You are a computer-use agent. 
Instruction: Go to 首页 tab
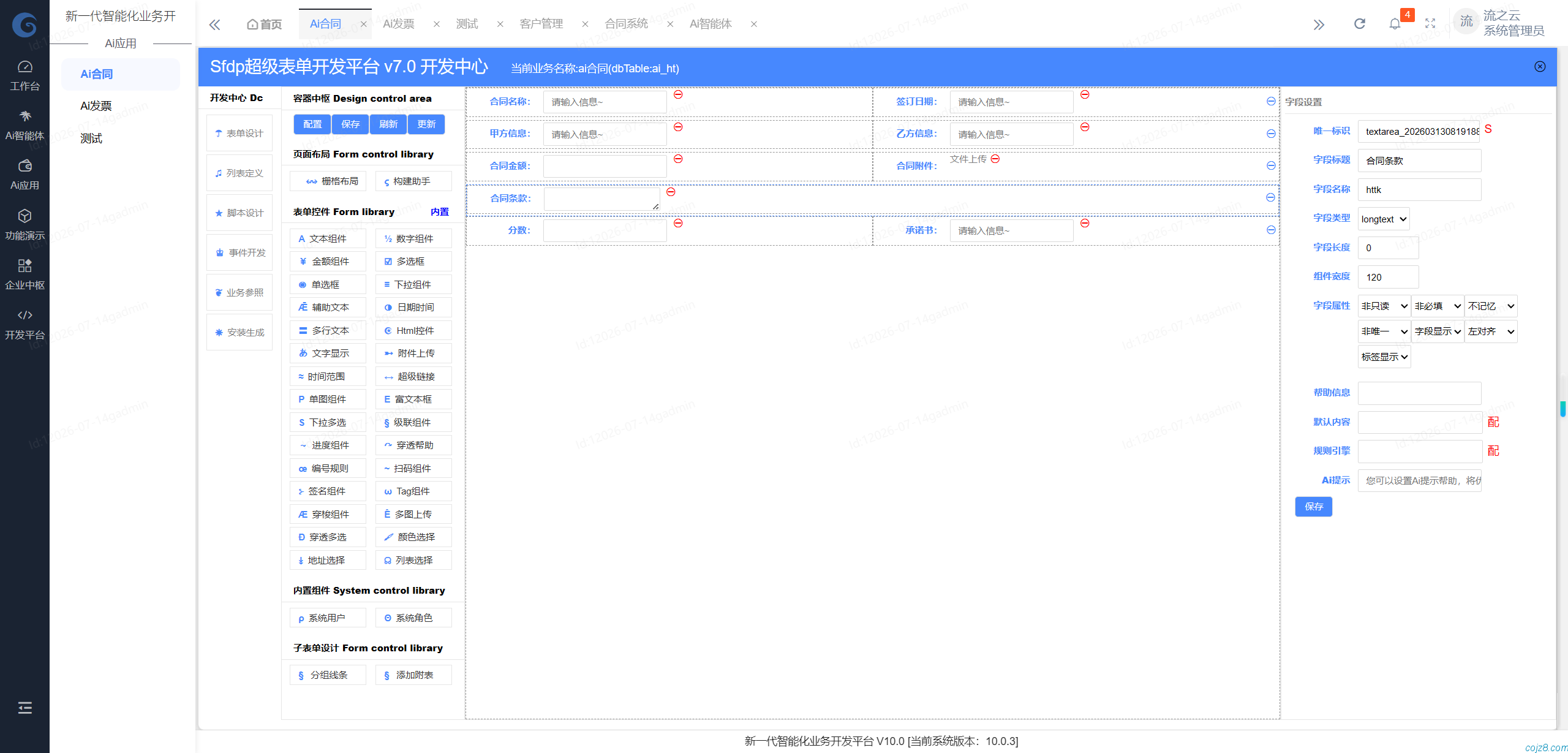pyautogui.click(x=265, y=24)
